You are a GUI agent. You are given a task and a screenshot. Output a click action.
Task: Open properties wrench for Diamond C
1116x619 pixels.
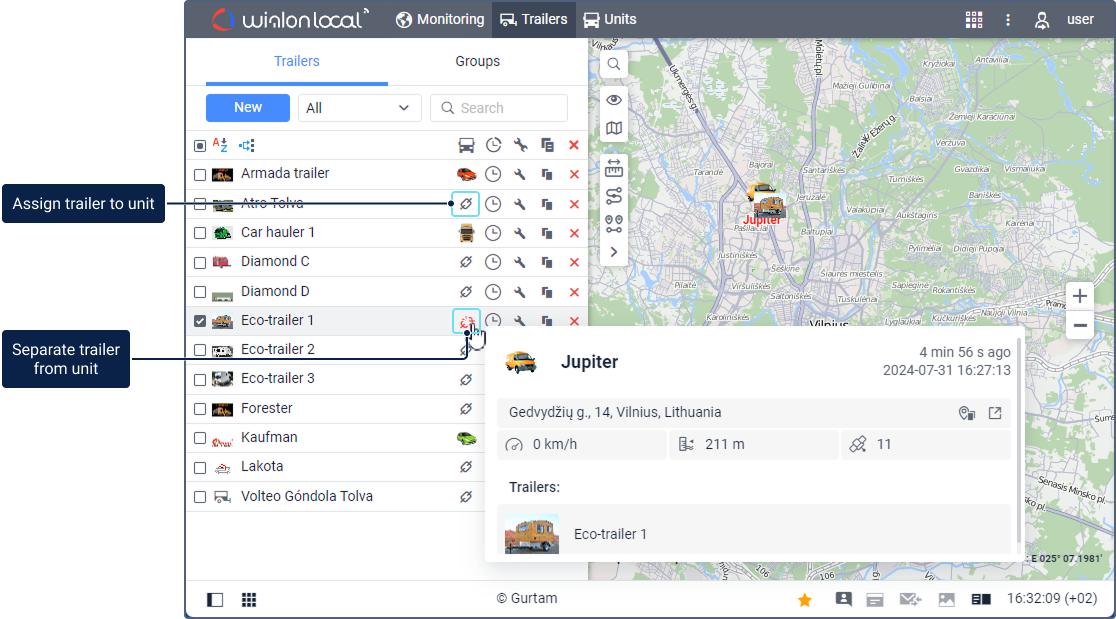[520, 262]
